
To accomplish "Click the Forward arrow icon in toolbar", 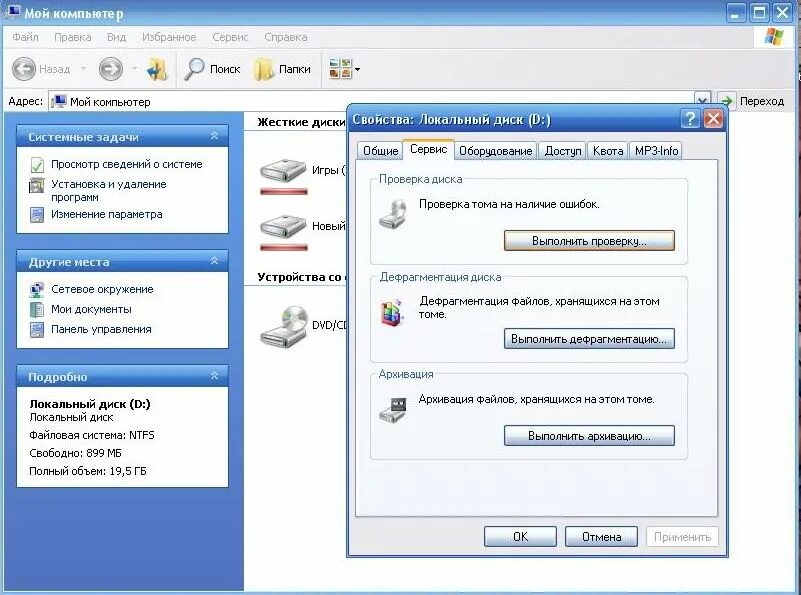I will pyautogui.click(x=111, y=69).
